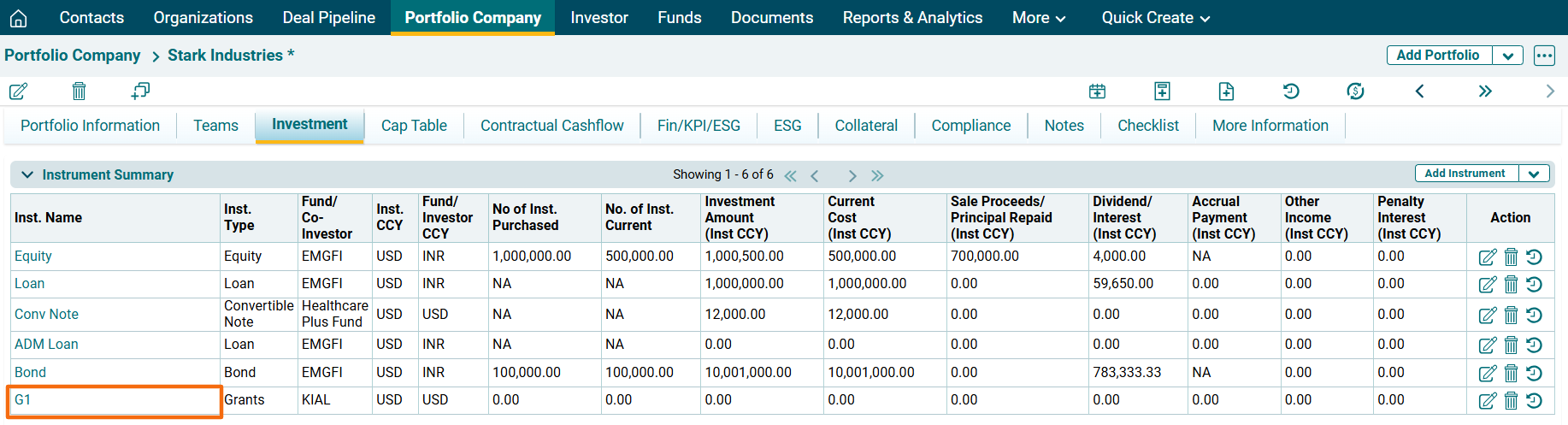Viewport: 1568px width, 425px height.
Task: Switch to the Contractual Cashflow tab
Action: tap(551, 126)
